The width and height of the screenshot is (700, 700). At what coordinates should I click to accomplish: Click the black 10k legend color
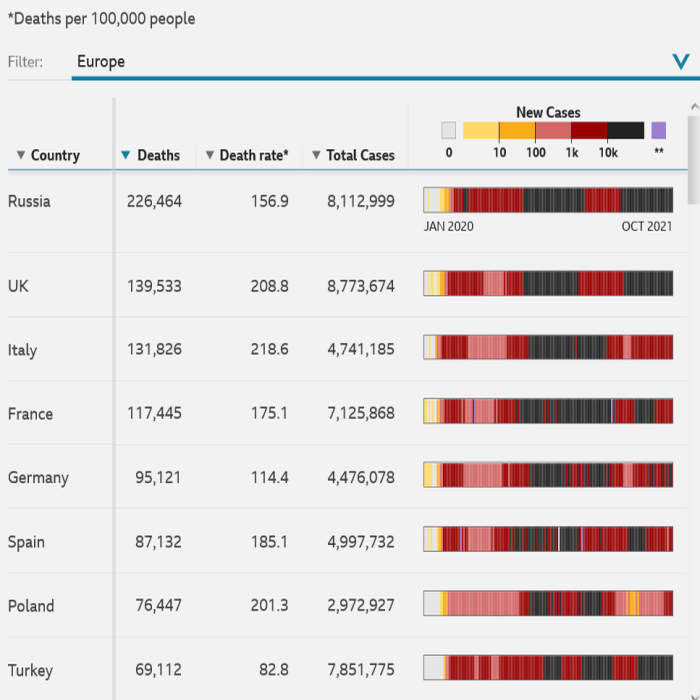tap(626, 130)
